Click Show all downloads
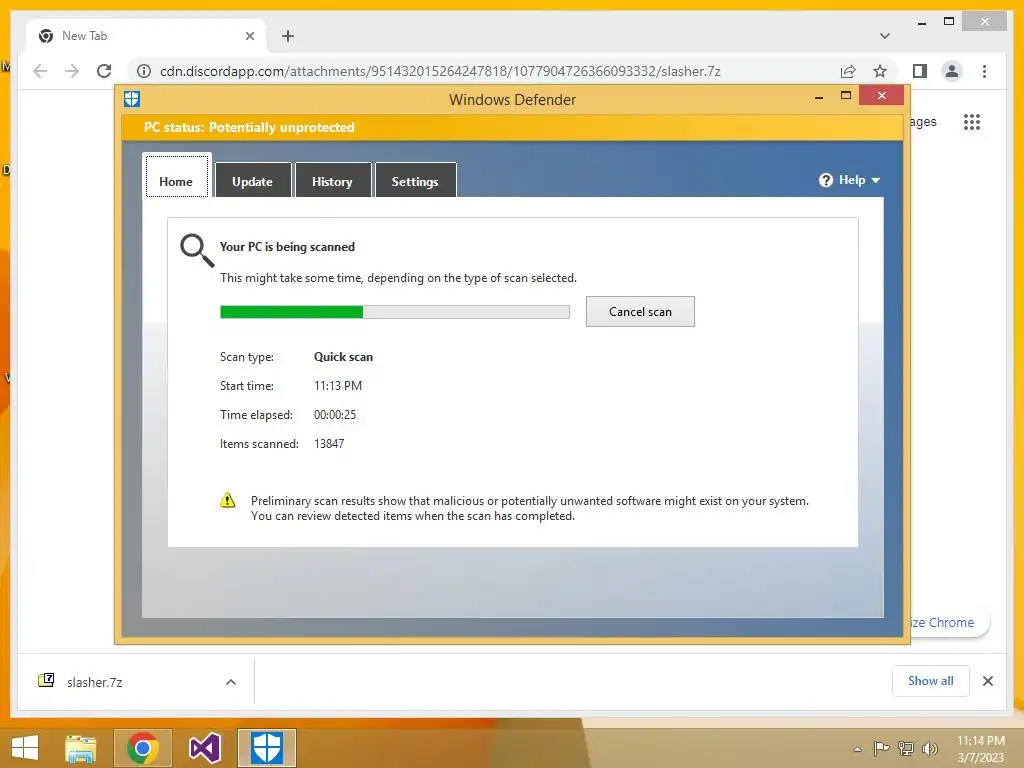 click(931, 681)
